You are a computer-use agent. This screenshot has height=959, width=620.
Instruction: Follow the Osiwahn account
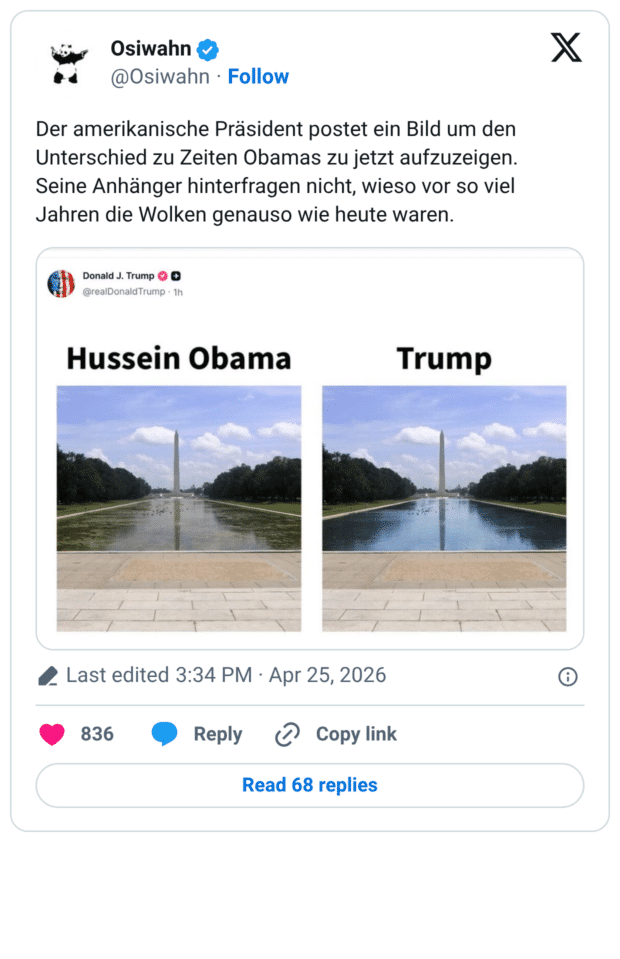(259, 76)
